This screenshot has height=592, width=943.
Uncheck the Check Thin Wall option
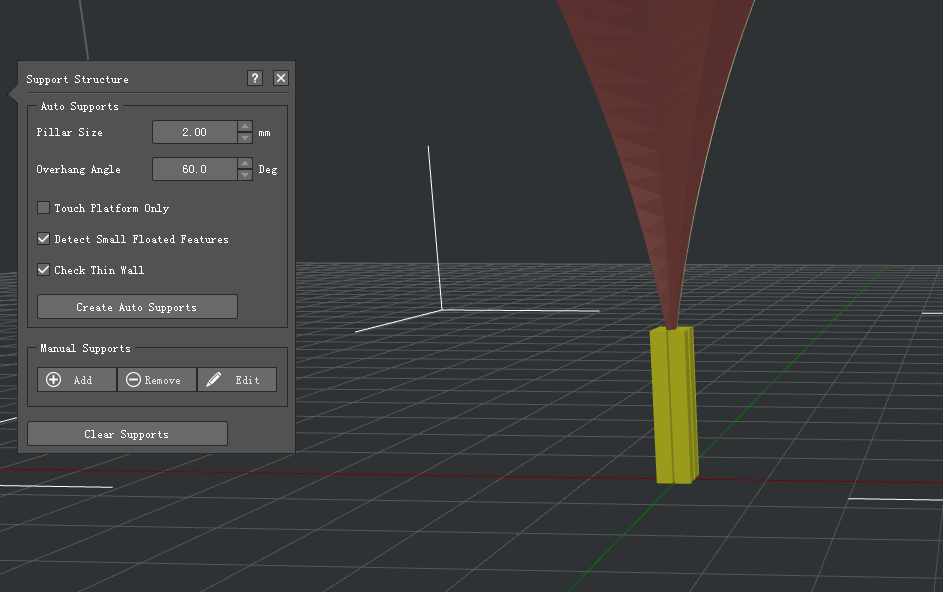(43, 269)
